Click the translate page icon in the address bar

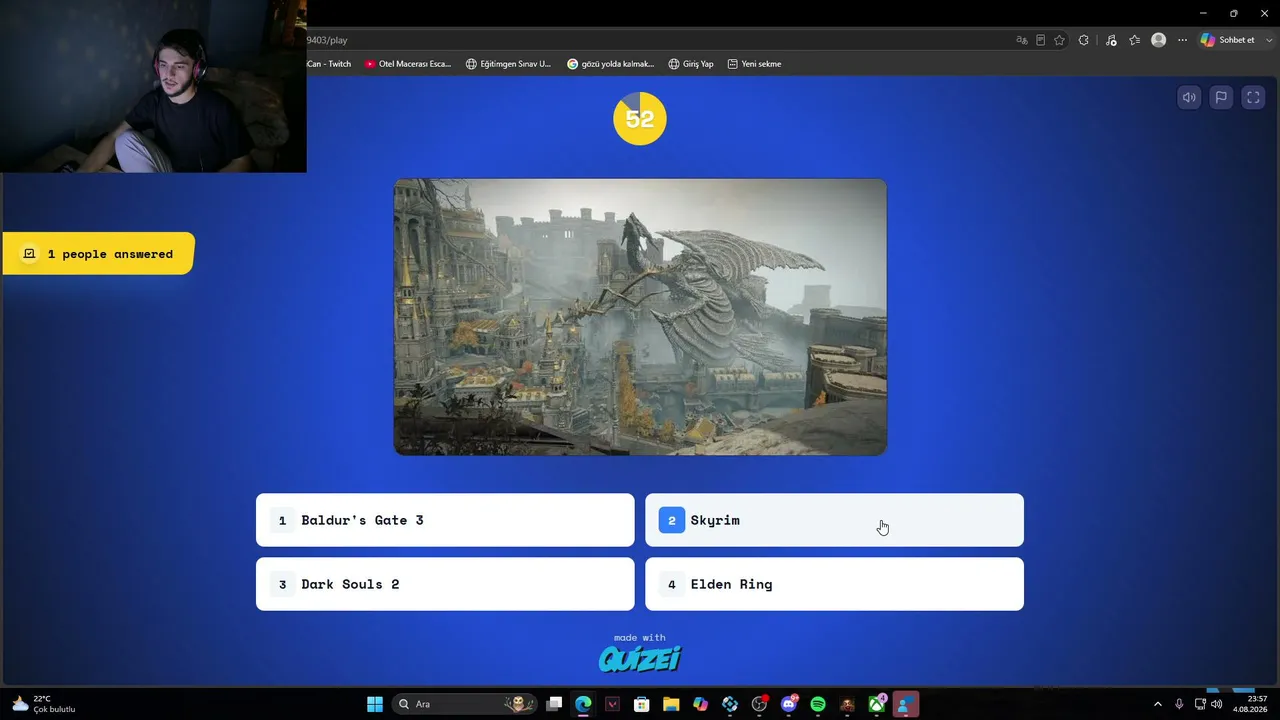pyautogui.click(x=1021, y=40)
